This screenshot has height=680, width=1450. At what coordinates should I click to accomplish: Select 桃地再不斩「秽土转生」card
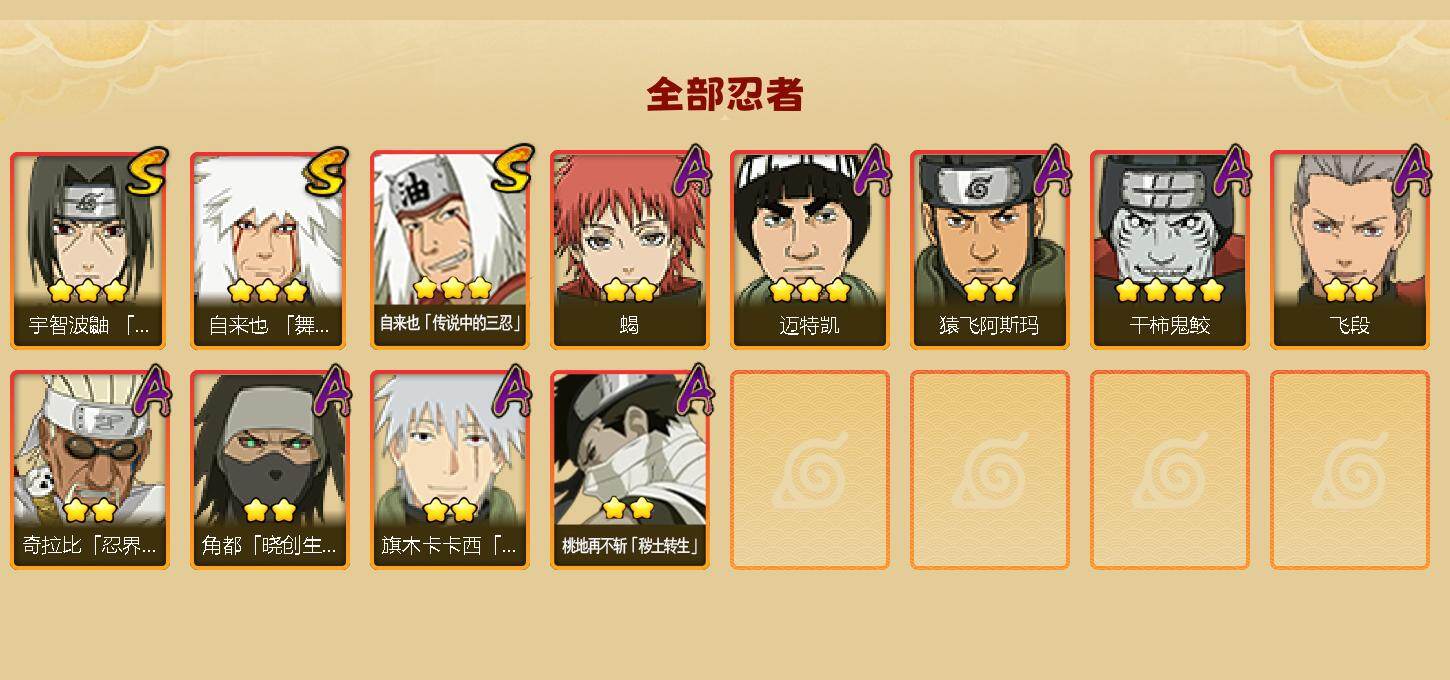630,470
